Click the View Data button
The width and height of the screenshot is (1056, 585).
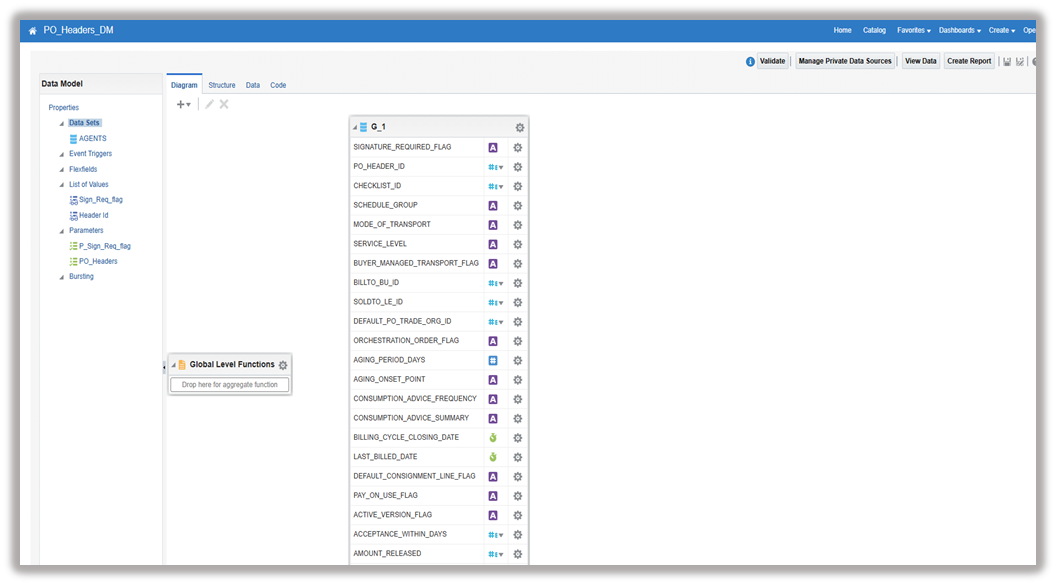(x=920, y=61)
